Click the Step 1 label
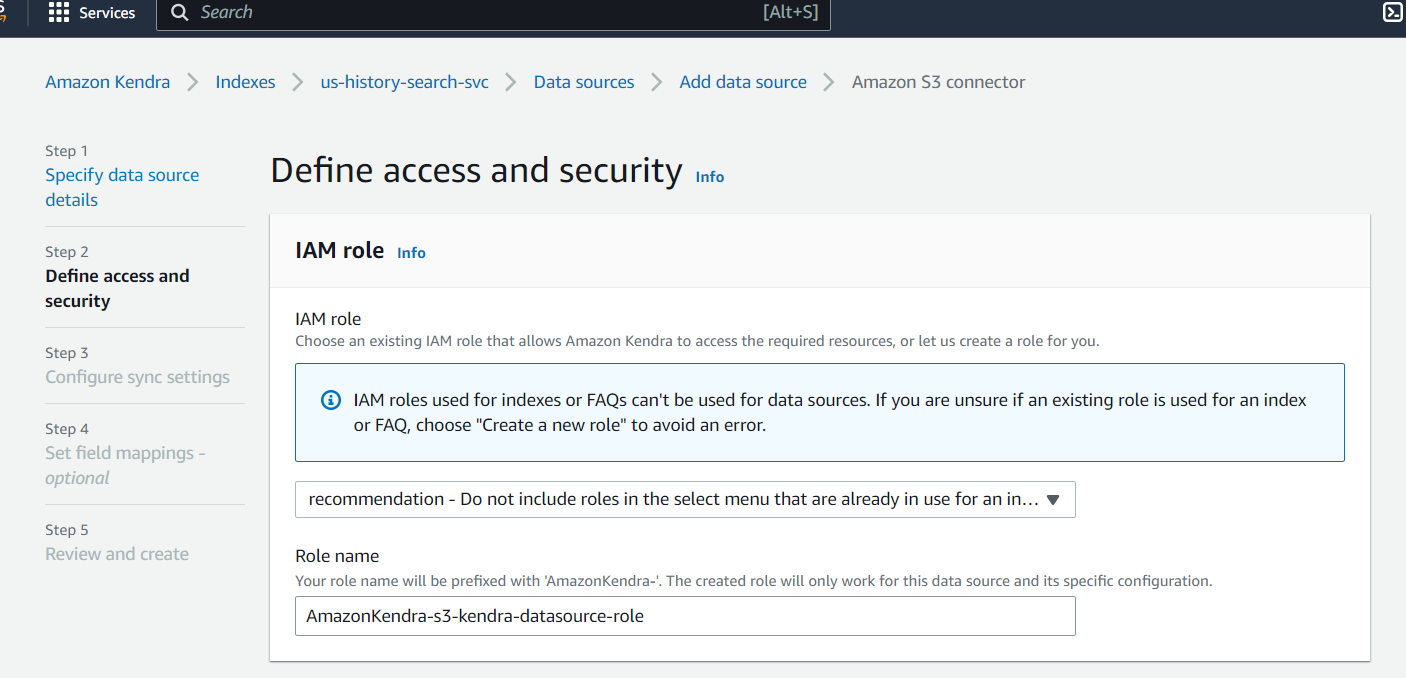The image size is (1406, 678). (67, 151)
